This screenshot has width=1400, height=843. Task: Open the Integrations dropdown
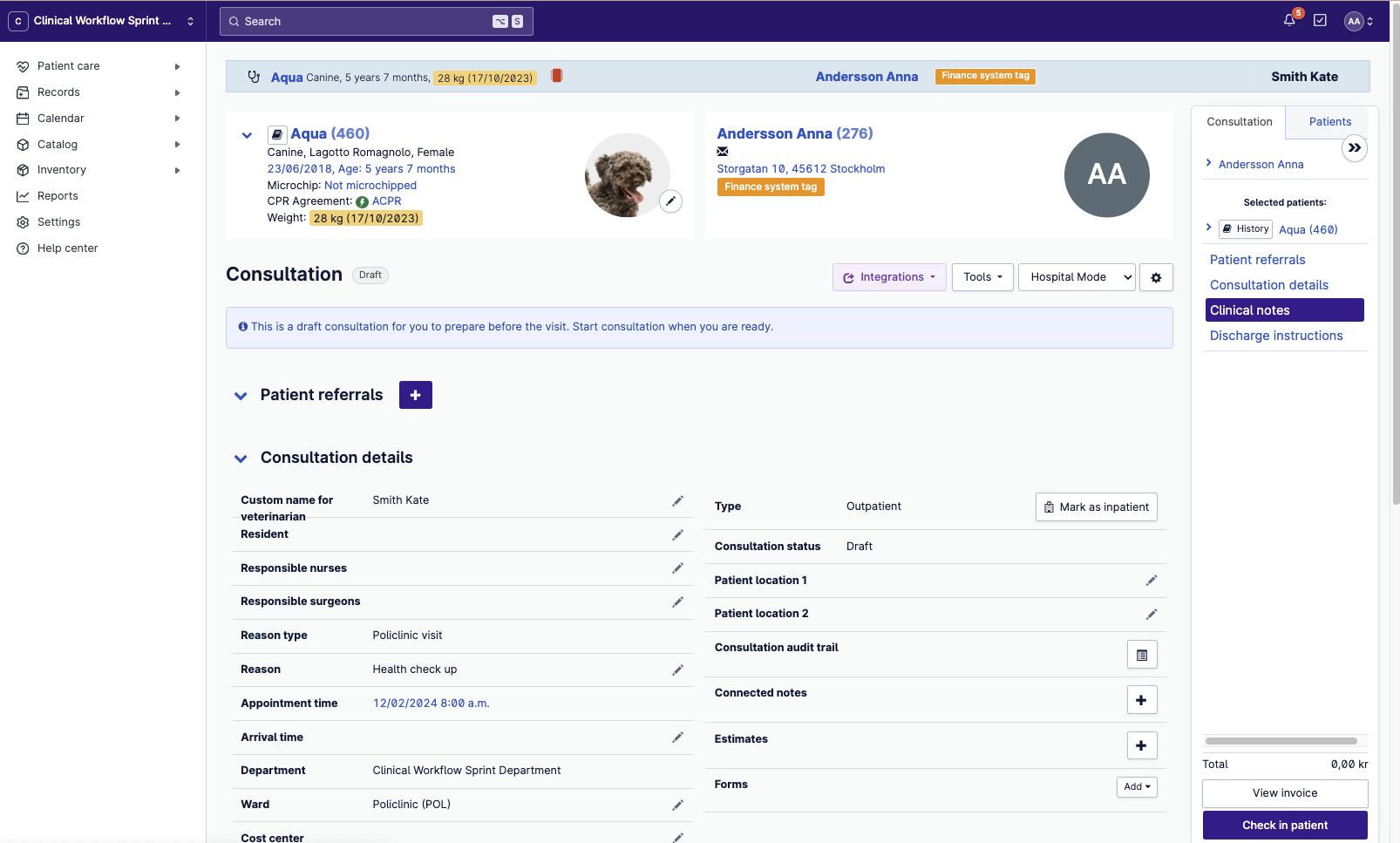coord(888,277)
